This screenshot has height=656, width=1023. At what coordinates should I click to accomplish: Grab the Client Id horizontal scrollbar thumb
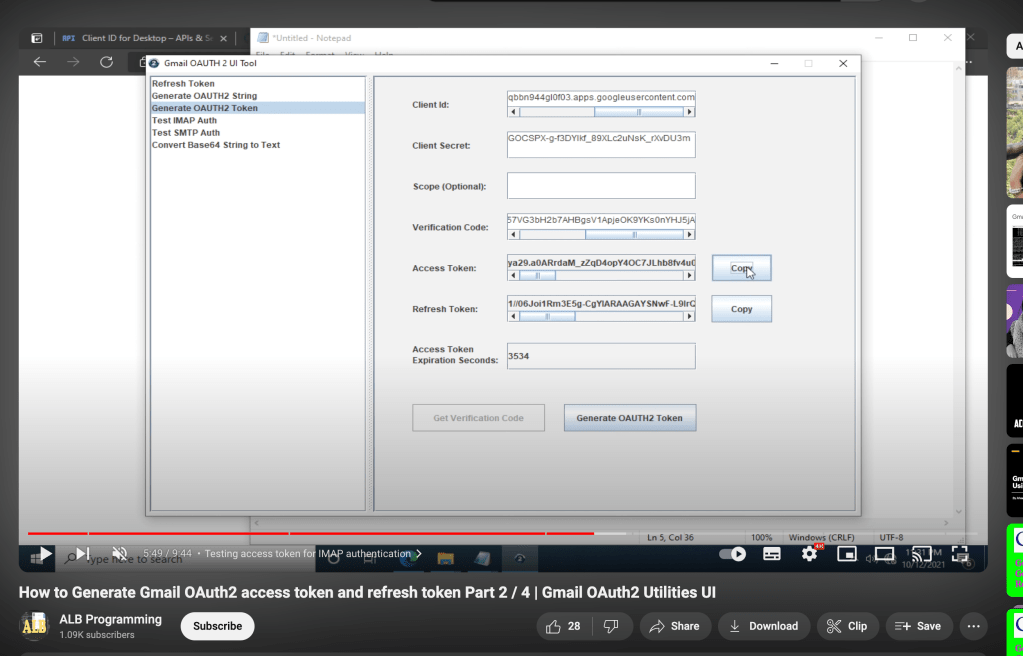coord(639,112)
